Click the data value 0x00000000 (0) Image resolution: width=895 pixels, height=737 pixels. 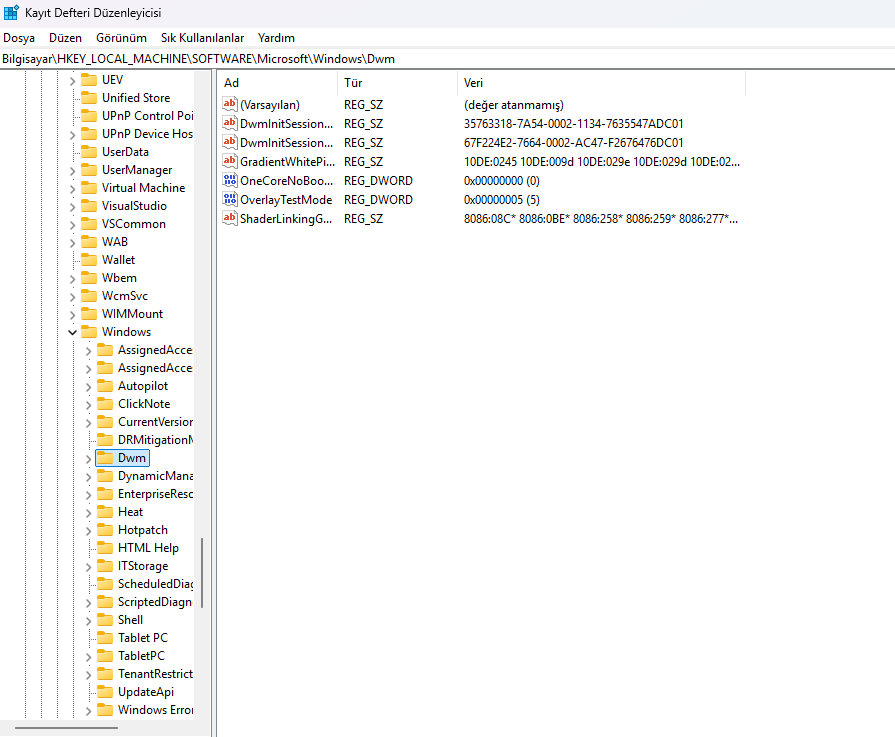tap(501, 181)
